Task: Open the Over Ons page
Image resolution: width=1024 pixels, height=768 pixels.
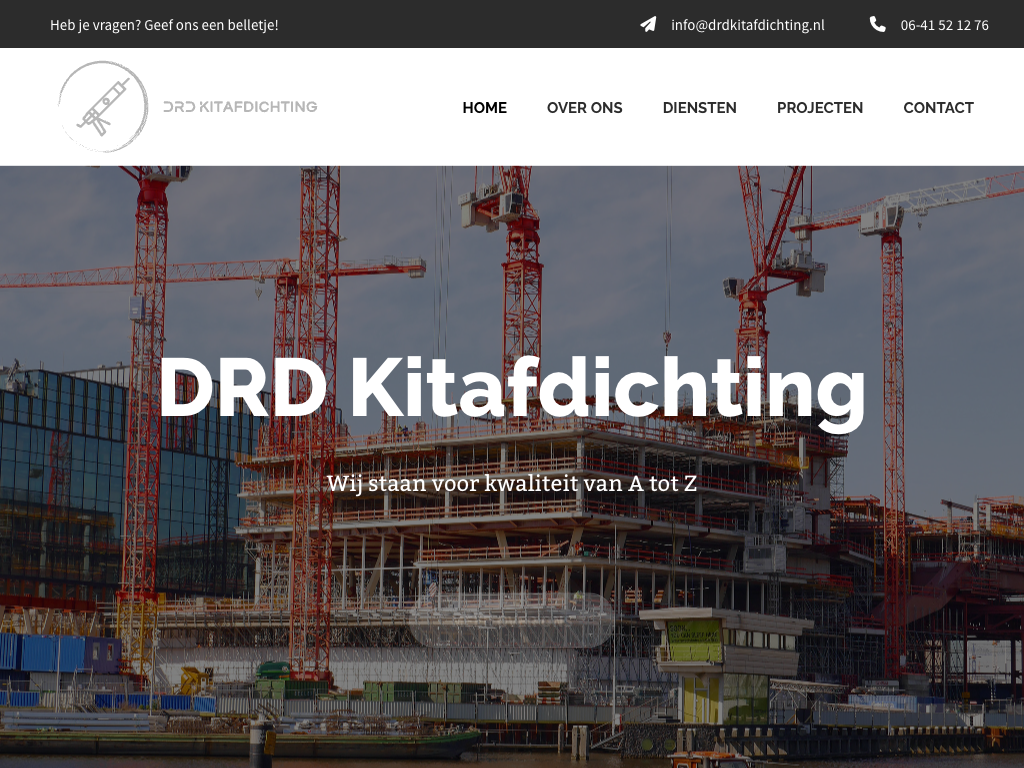Action: pyautogui.click(x=584, y=108)
